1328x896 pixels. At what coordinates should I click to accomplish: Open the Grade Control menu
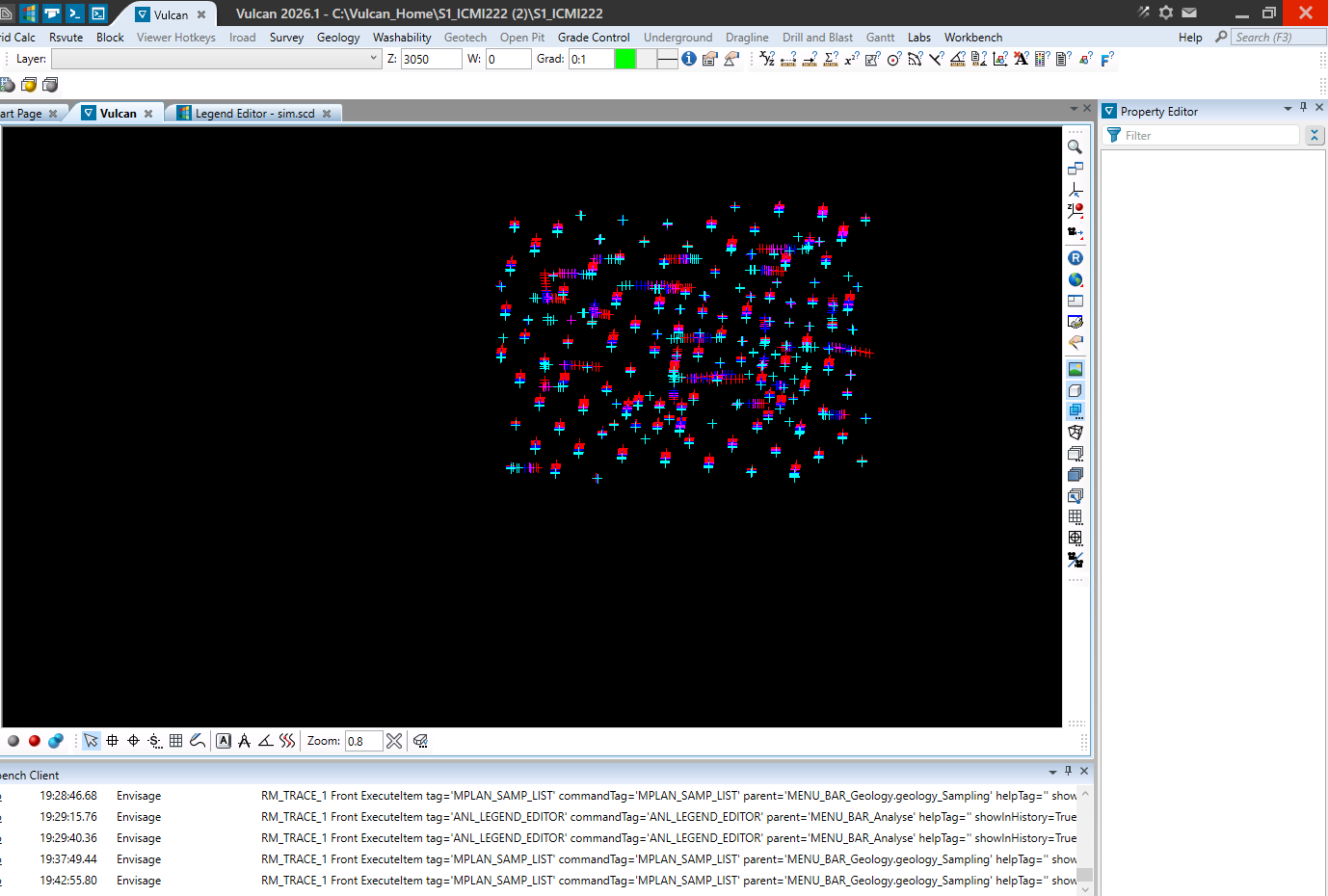[x=594, y=38]
